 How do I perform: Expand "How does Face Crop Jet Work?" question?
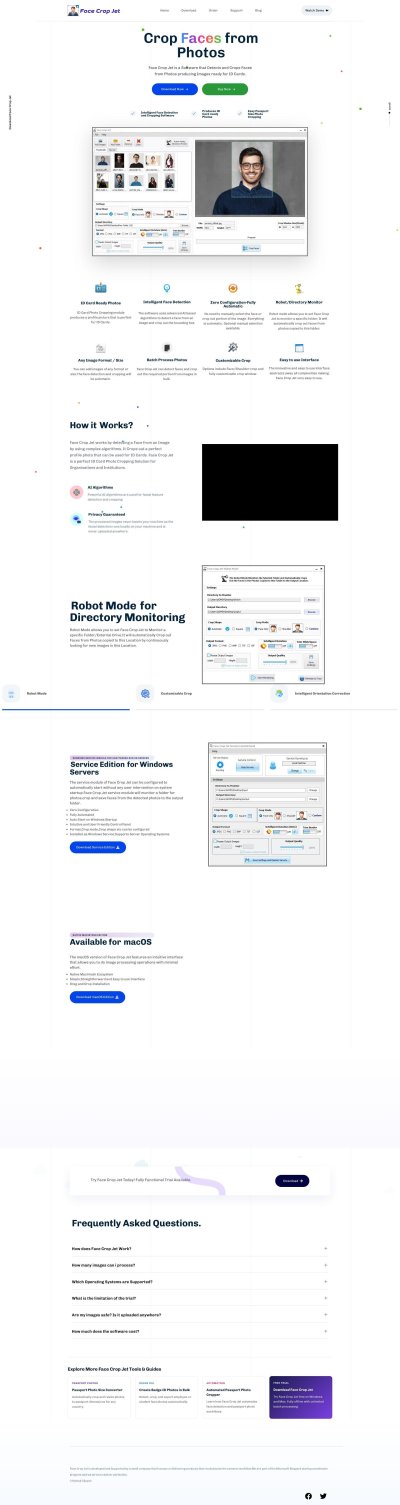click(x=200, y=1249)
